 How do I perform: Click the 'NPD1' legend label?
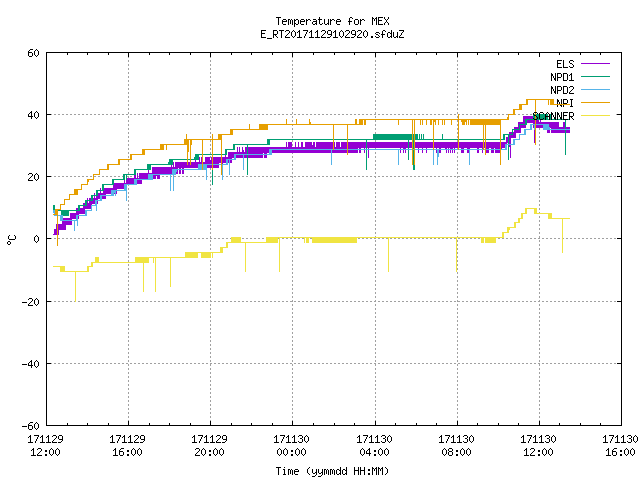562,77
